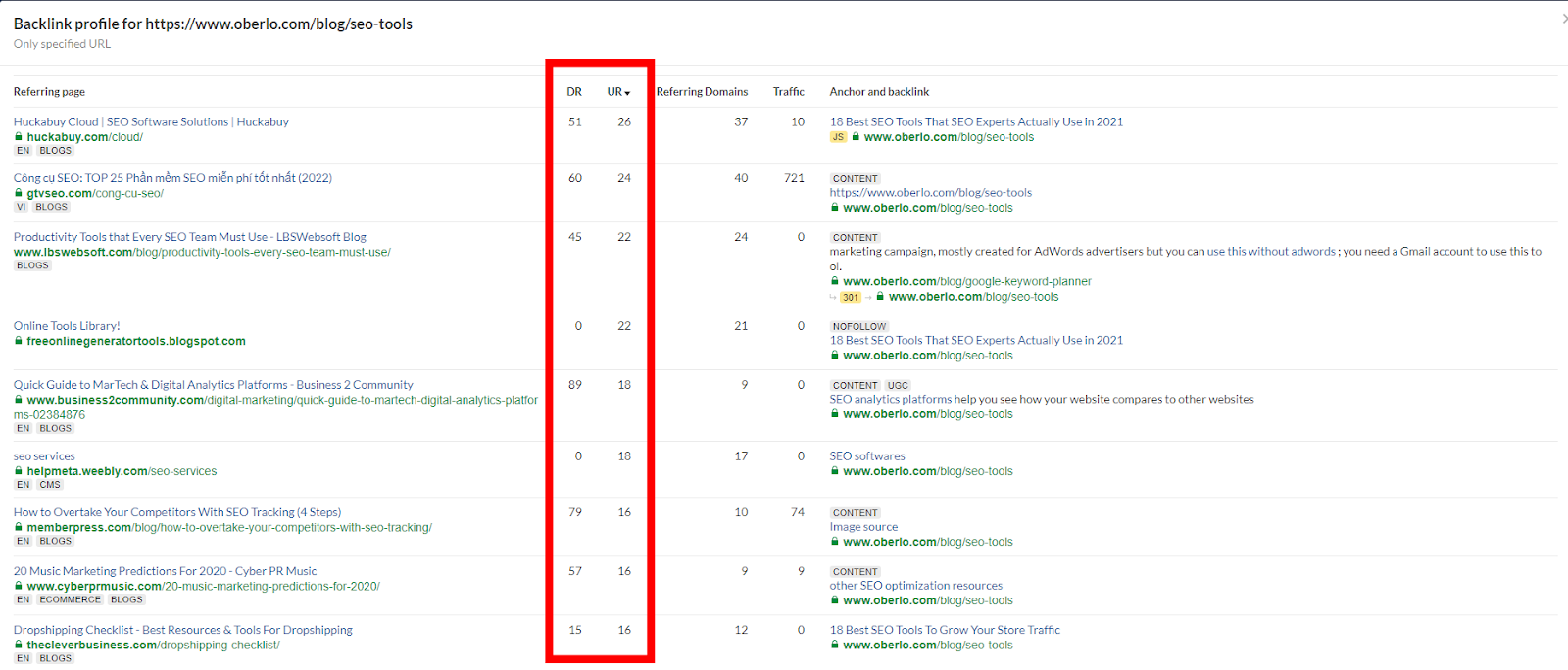Click the lock icon beside www.business2community.com URL

[x=18, y=401]
